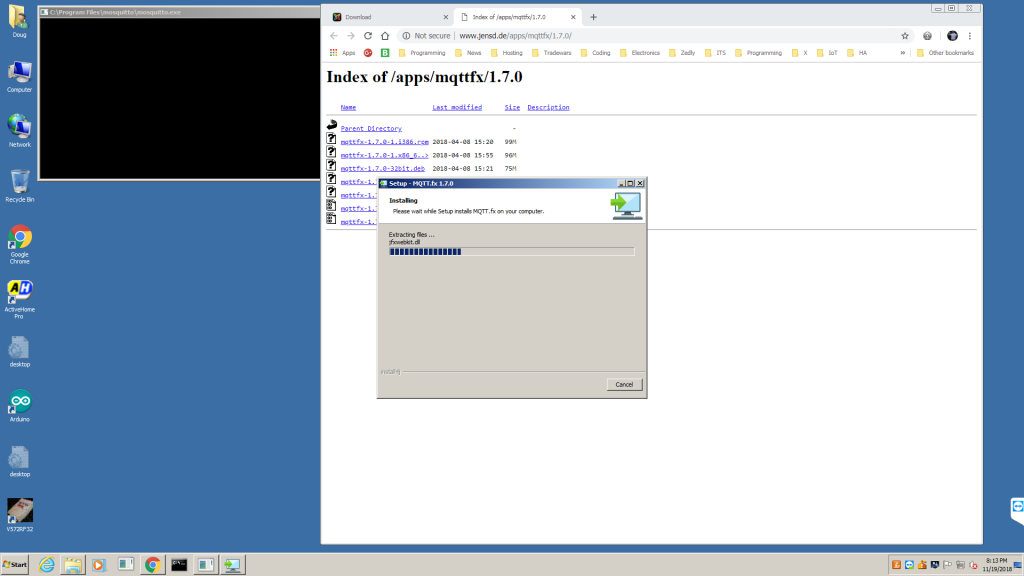Image resolution: width=1024 pixels, height=576 pixels.
Task: Sort the listing by Description
Action: click(x=548, y=107)
